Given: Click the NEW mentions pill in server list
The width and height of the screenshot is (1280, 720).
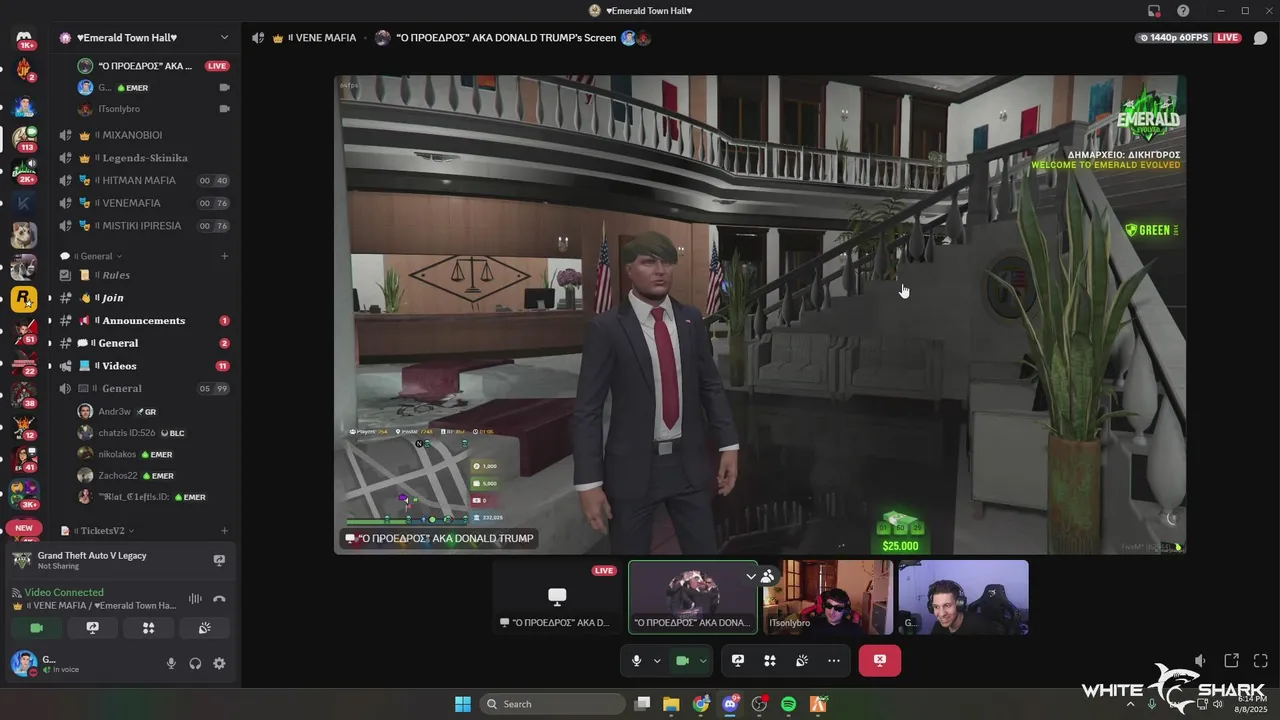Looking at the screenshot, I should (x=24, y=528).
